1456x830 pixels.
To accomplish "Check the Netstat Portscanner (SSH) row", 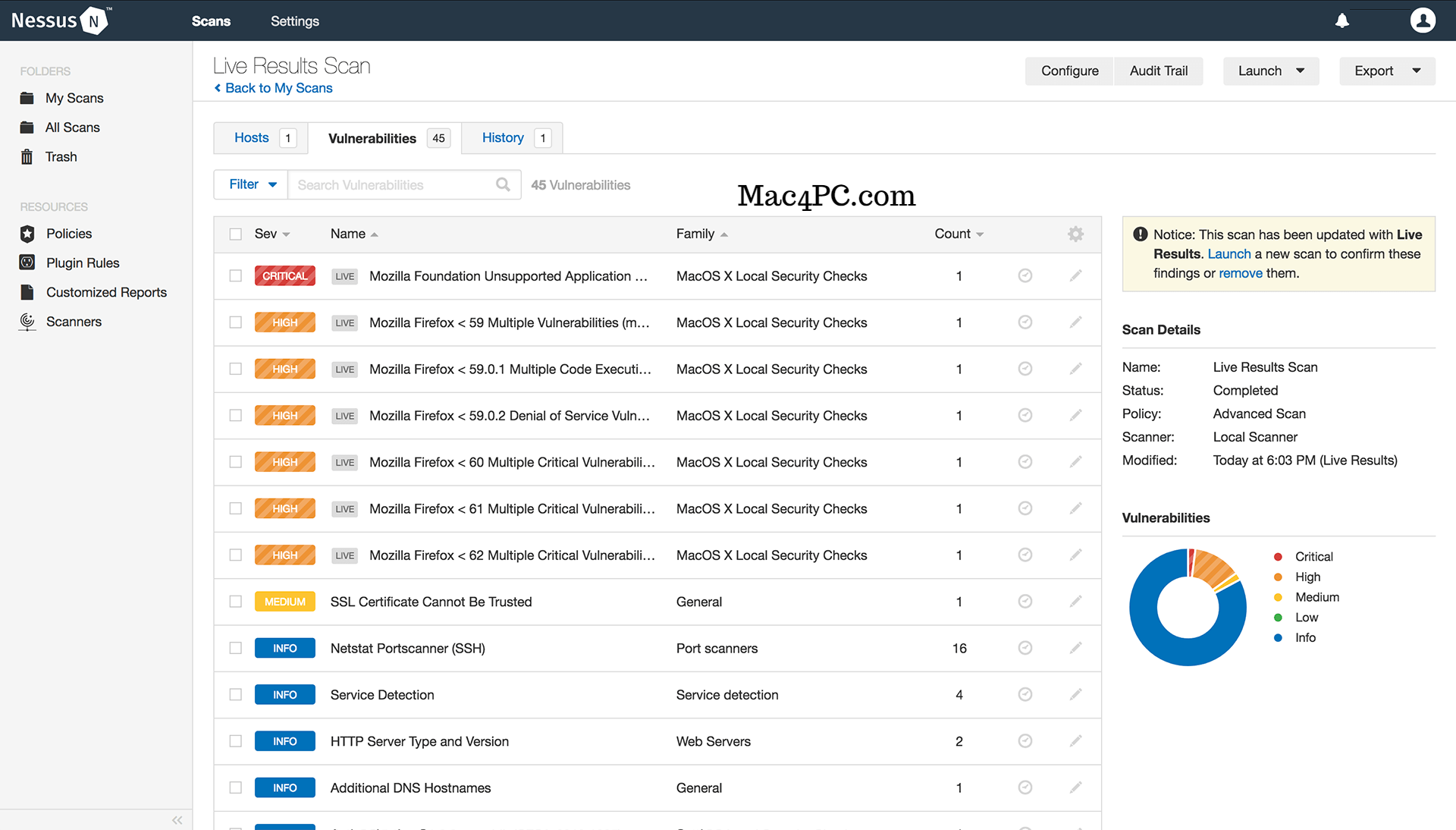I will [x=236, y=648].
